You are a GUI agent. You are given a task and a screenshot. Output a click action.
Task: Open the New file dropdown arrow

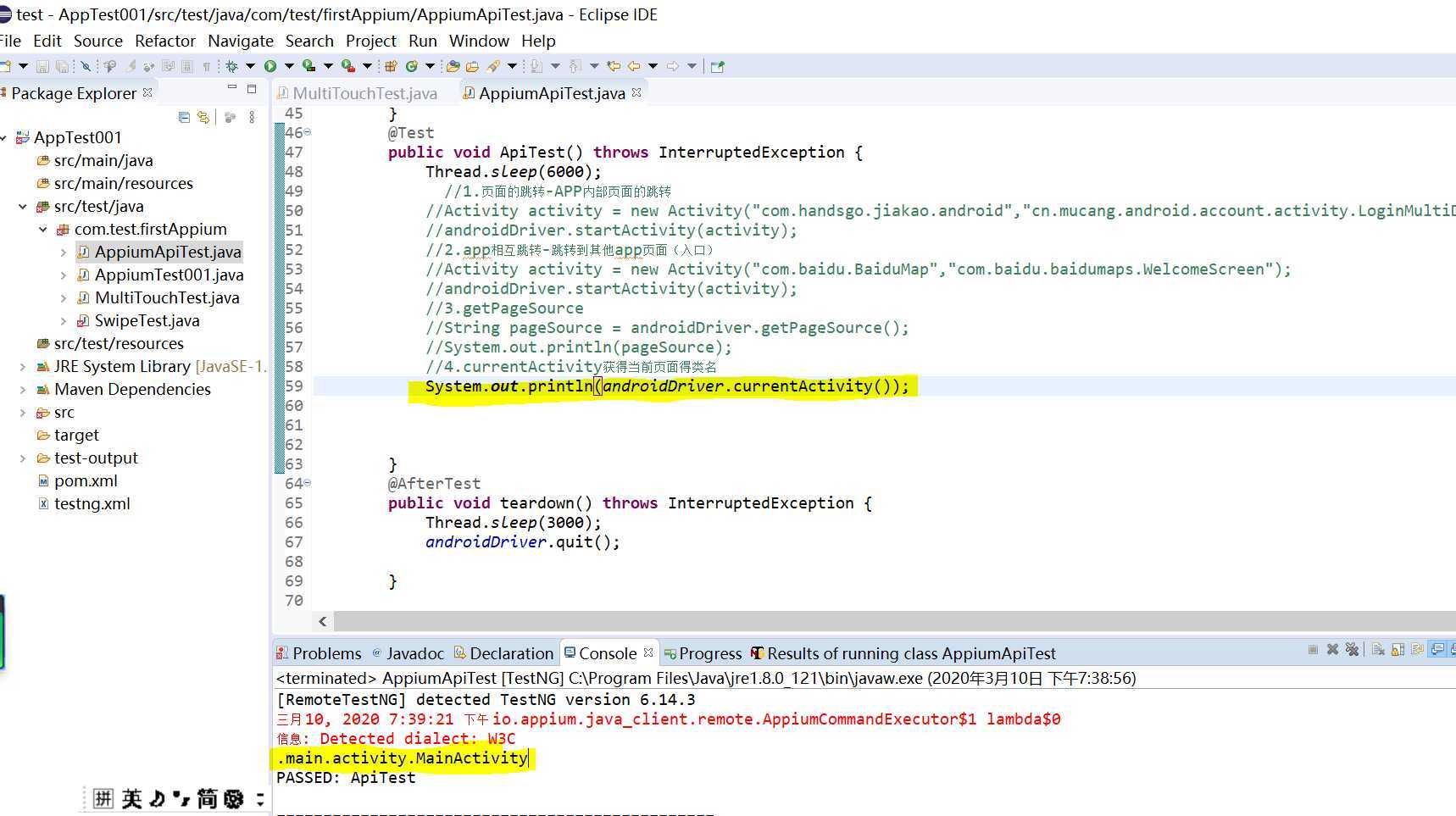coord(24,66)
